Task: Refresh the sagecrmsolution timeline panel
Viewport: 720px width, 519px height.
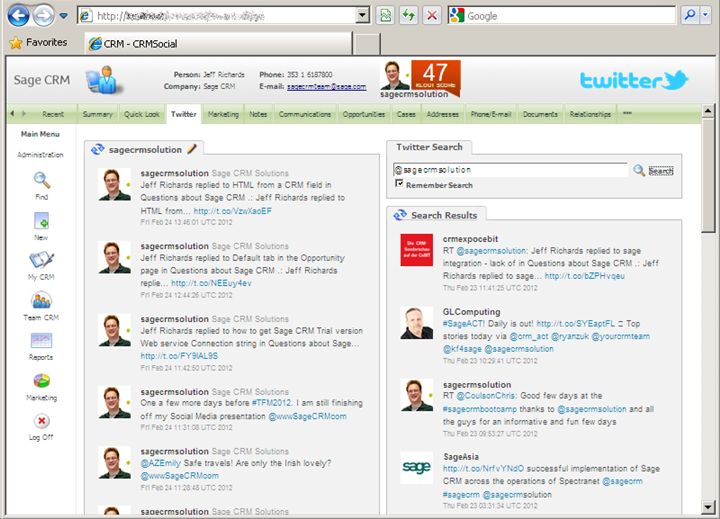Action: tap(97, 149)
